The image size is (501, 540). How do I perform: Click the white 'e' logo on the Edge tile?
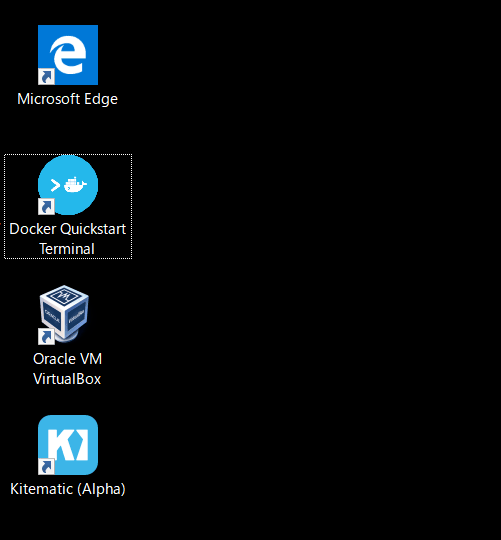pos(68,54)
